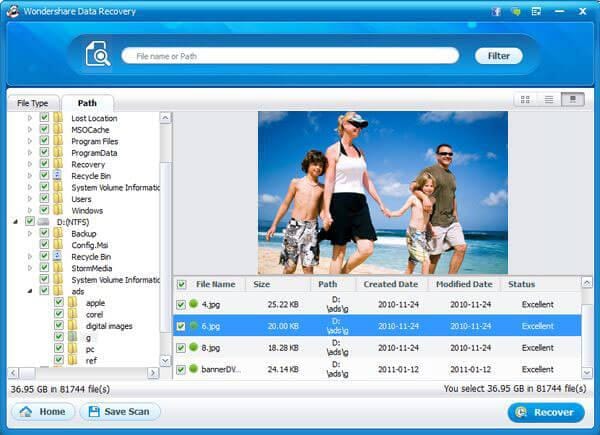The image size is (600, 435).
Task: Uncheck the Program Files folder checkbox
Action: click(44, 140)
